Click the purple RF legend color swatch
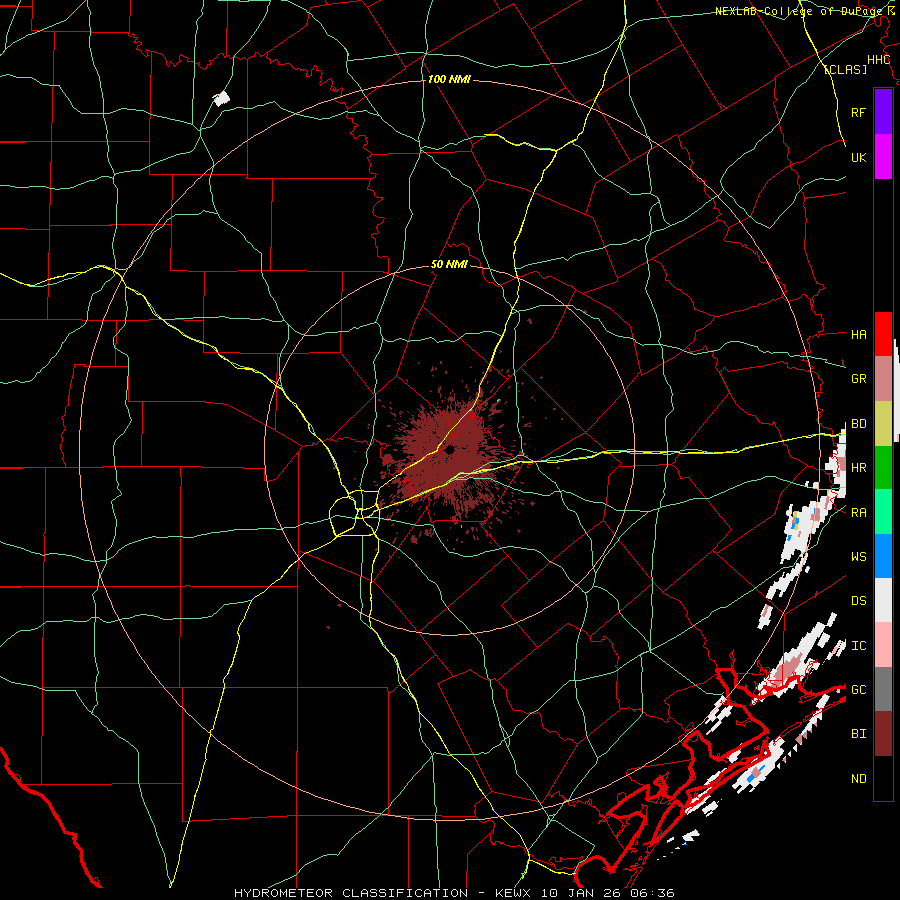900x900 pixels. tap(883, 112)
